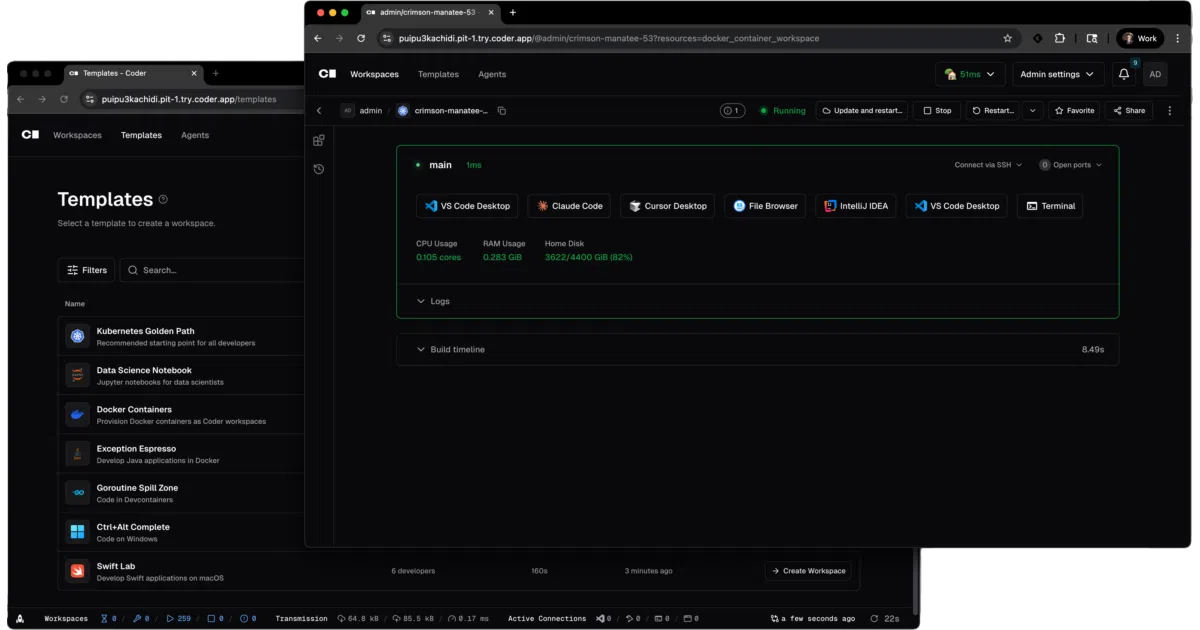Open Filters dropdown in Templates window
Viewport: 1200px width, 630px height.
(87, 270)
